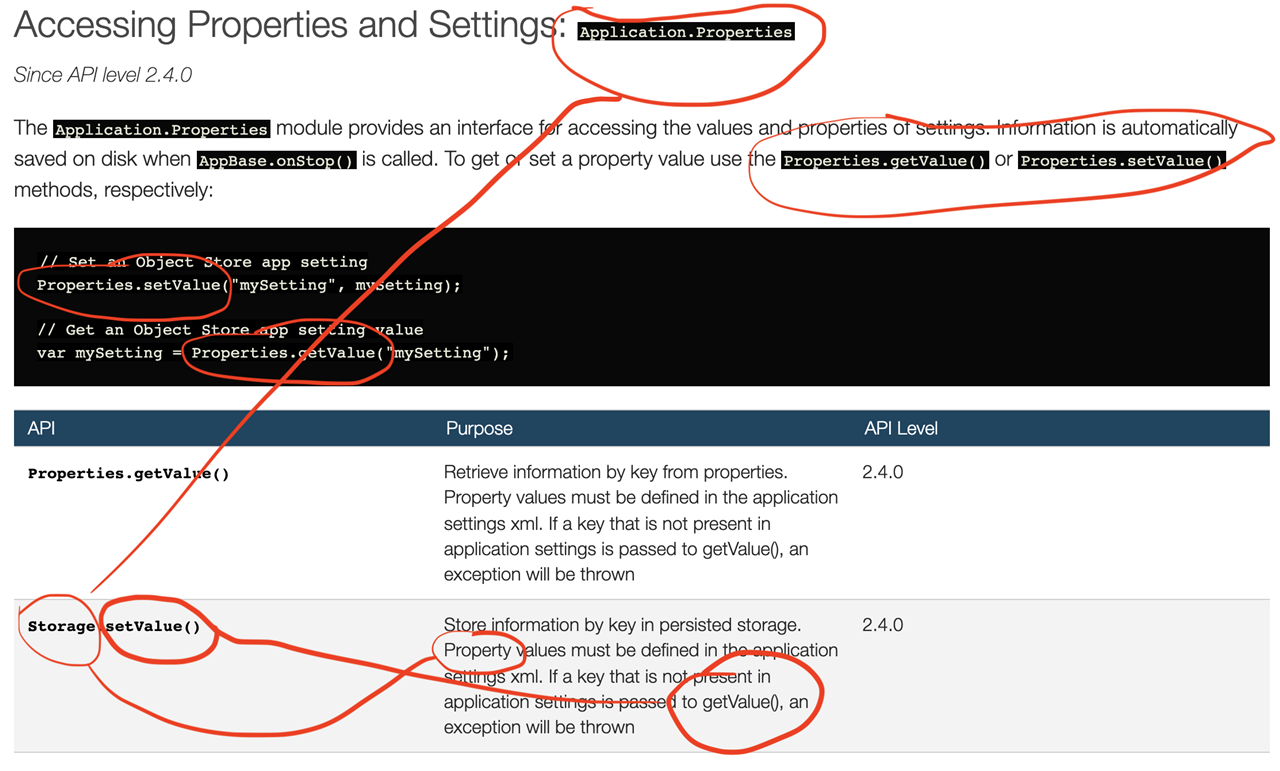Click the 'Retrieve information by key' description cell
The image size is (1280, 771).
641,523
